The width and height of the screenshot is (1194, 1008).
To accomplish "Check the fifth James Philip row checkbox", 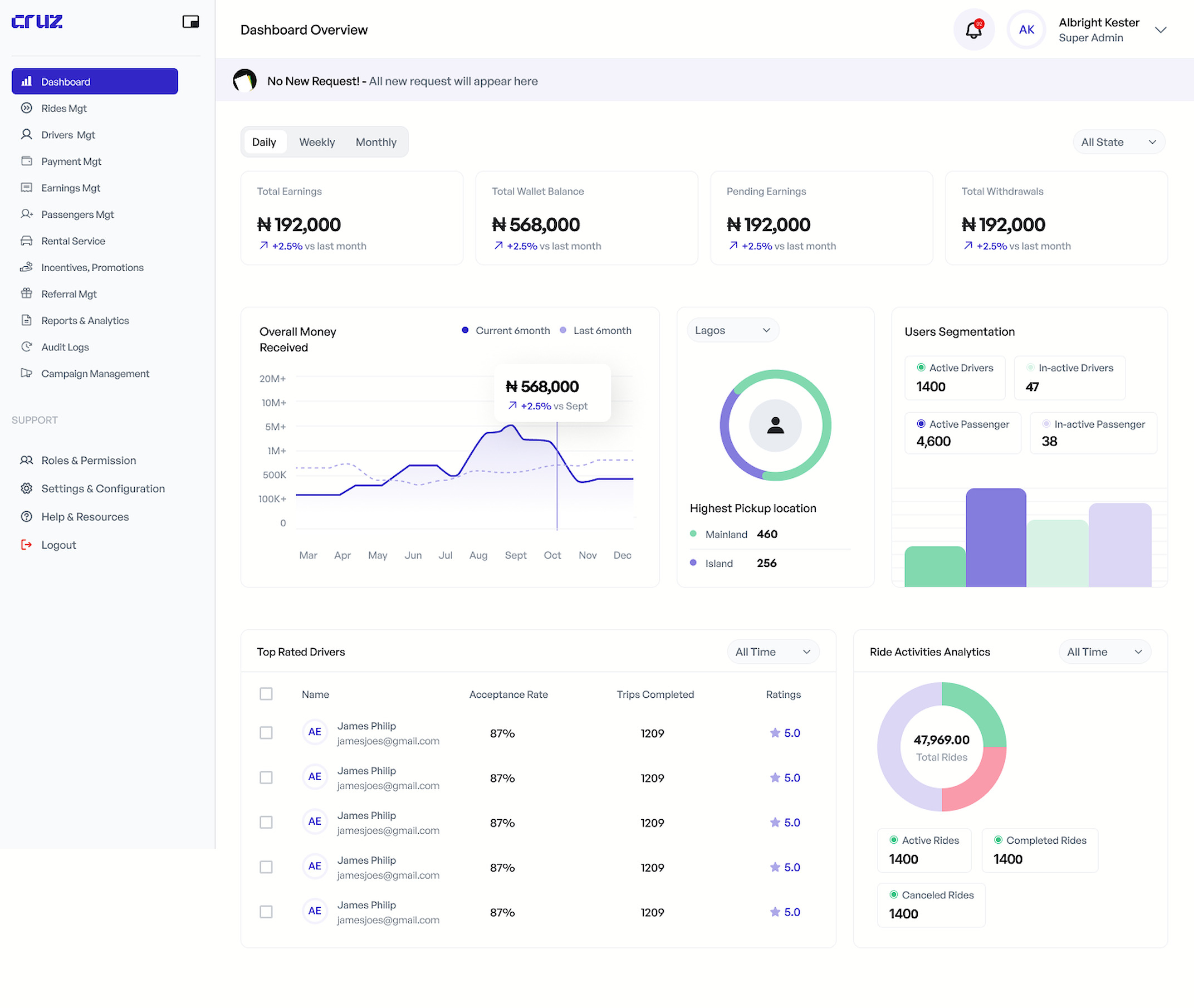I will [266, 912].
